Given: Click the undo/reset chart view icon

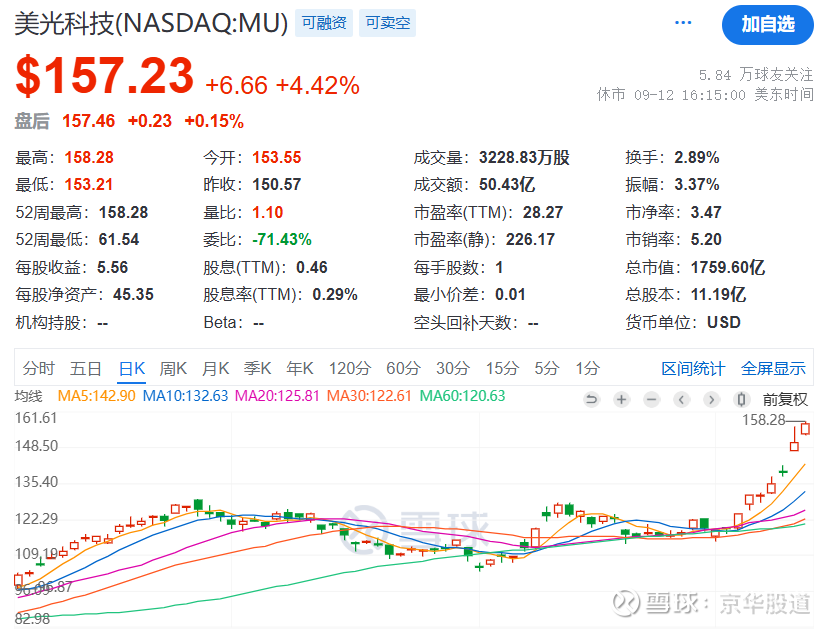Looking at the screenshot, I should coord(591,399).
